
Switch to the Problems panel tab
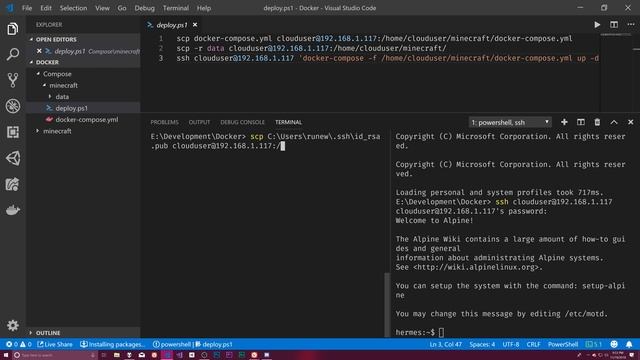point(164,122)
